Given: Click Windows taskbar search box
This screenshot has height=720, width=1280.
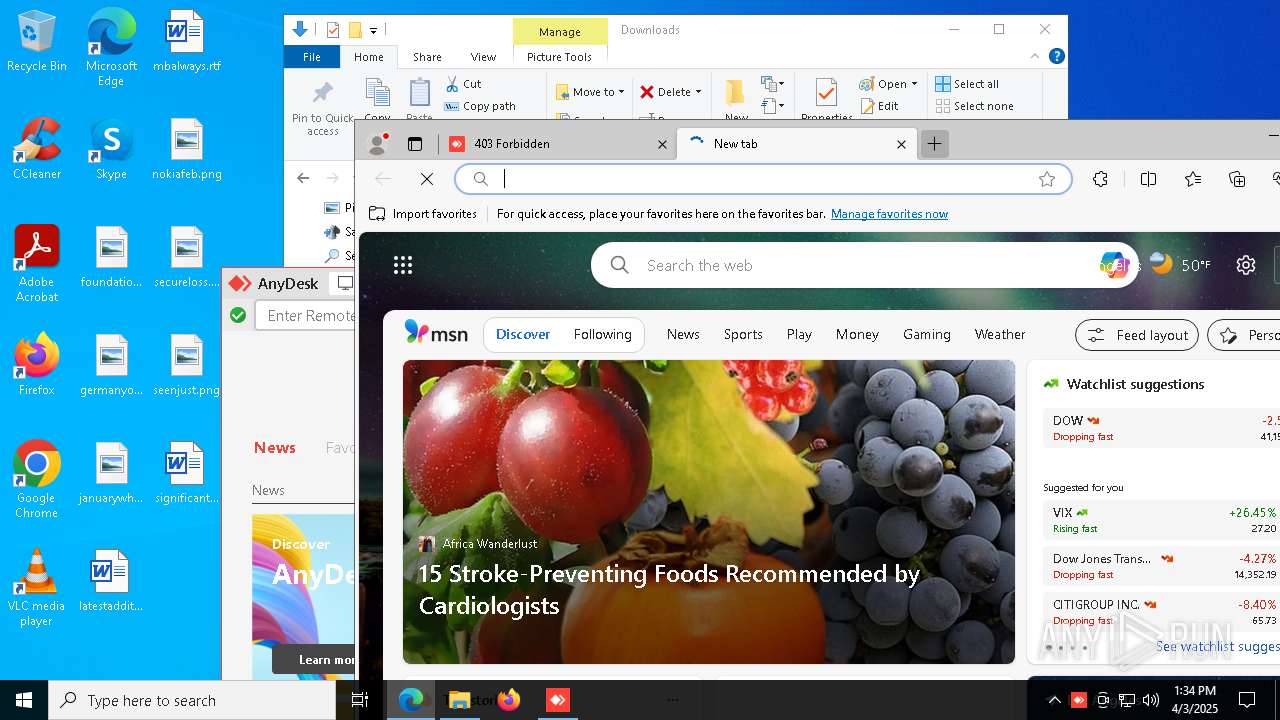Looking at the screenshot, I should coord(192,700).
